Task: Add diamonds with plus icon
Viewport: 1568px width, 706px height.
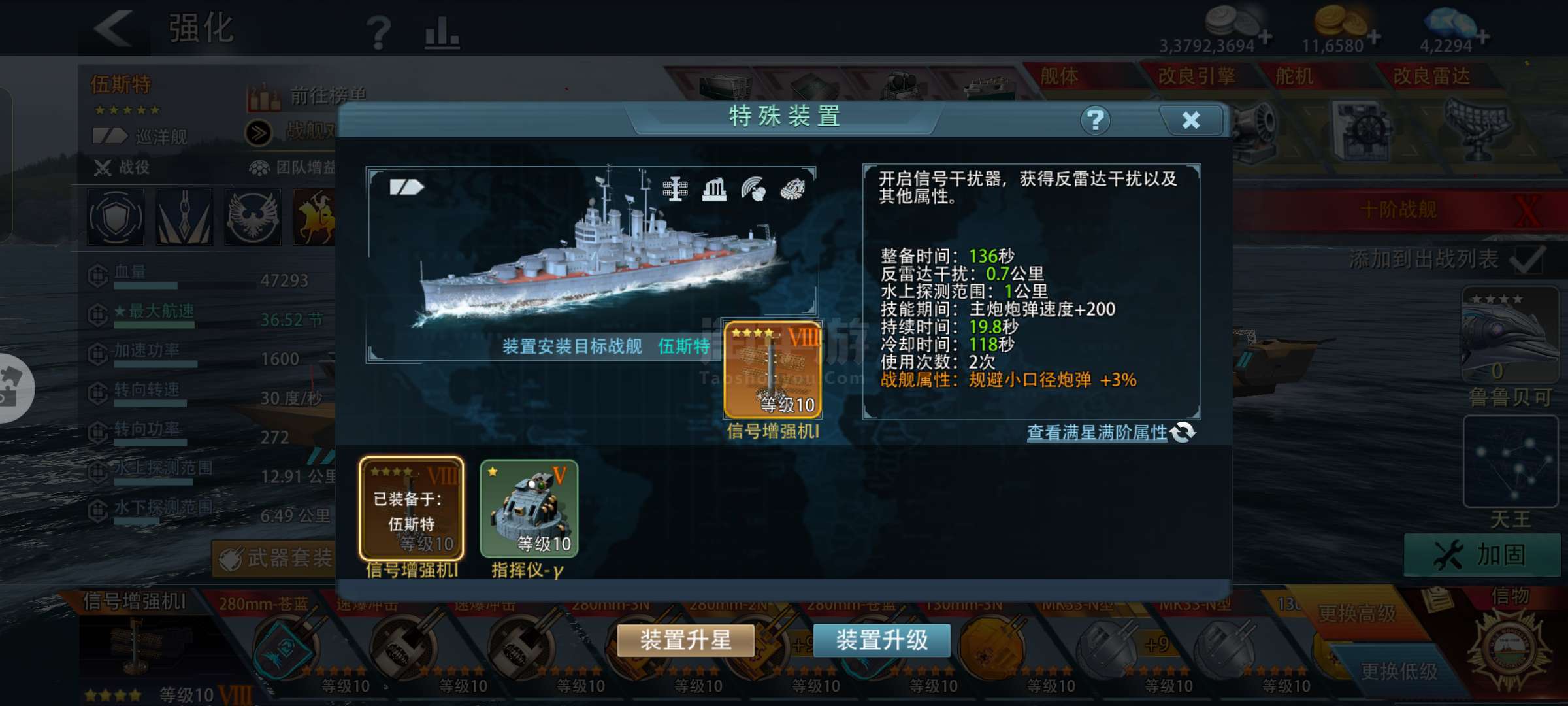Action: tap(1483, 37)
